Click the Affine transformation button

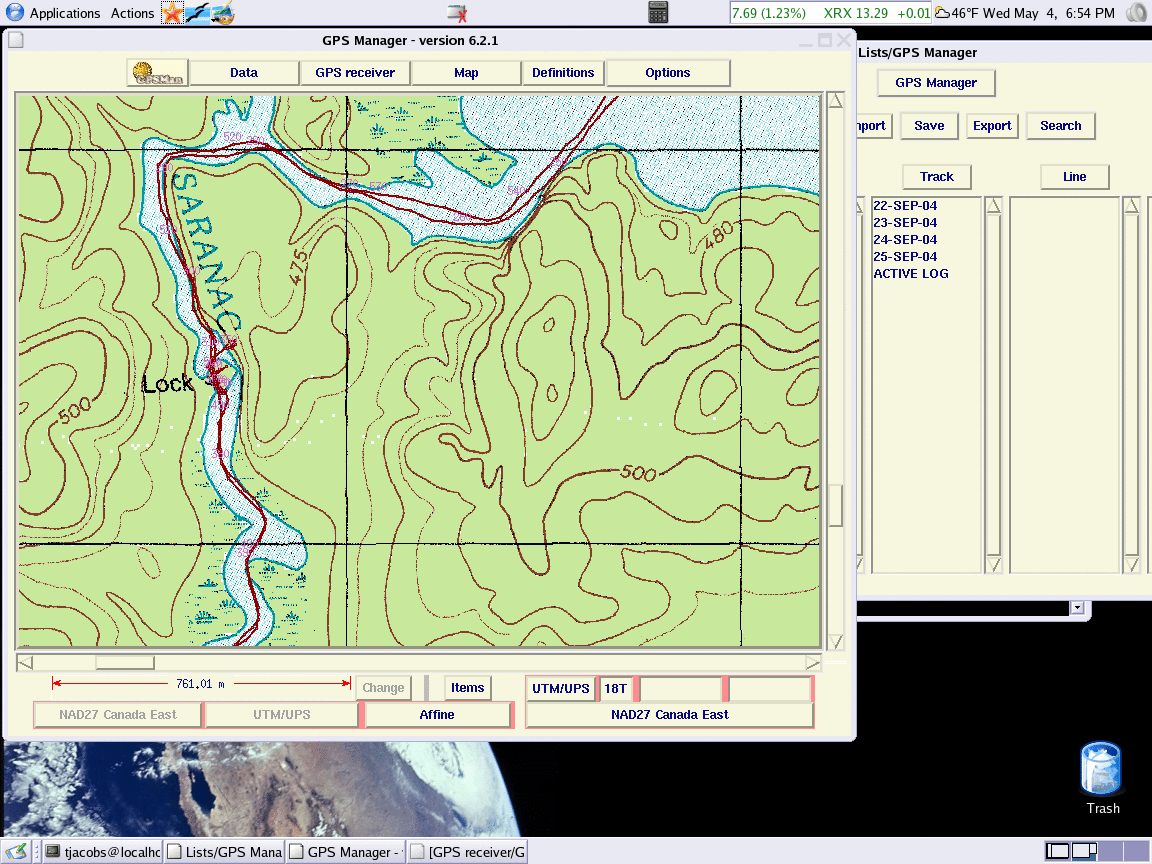[x=437, y=715]
